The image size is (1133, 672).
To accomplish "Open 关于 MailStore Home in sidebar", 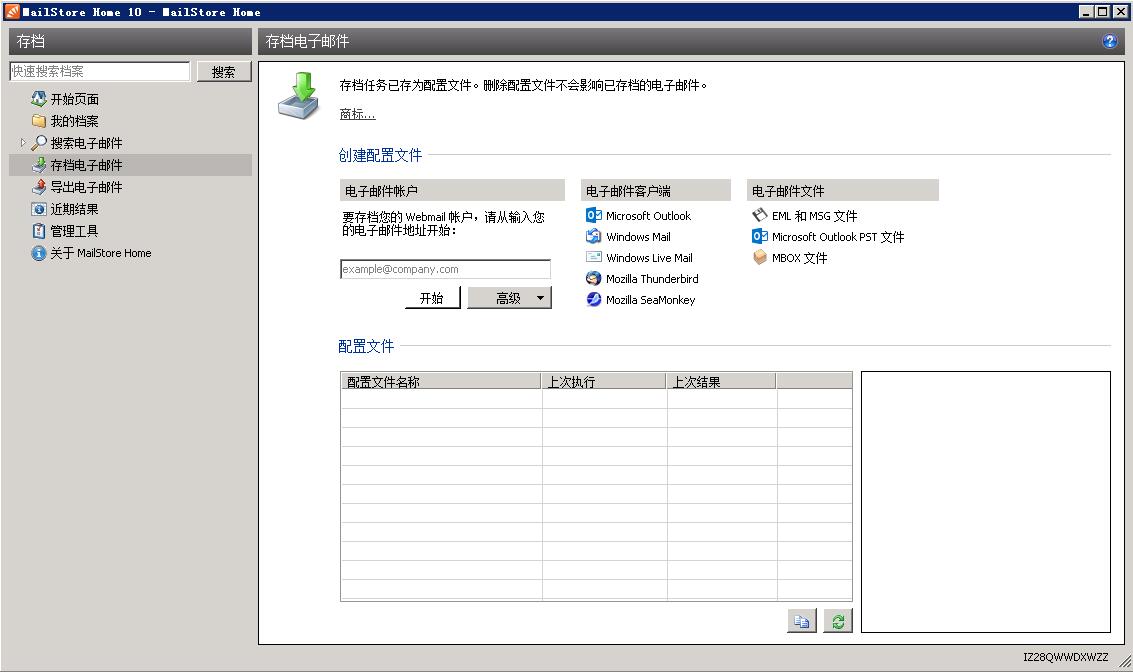I will tap(100, 253).
